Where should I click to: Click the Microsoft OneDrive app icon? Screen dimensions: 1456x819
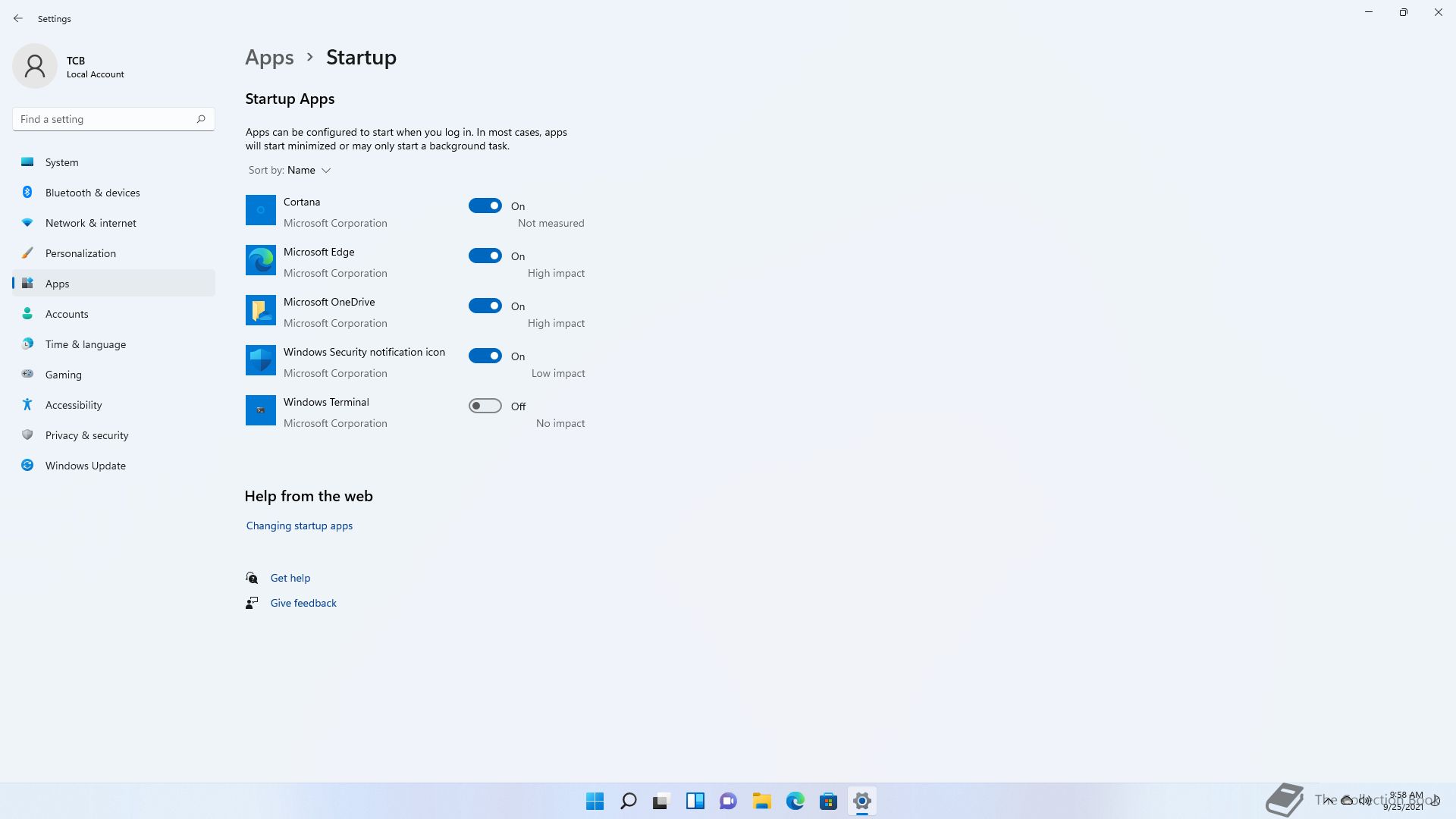(x=260, y=310)
